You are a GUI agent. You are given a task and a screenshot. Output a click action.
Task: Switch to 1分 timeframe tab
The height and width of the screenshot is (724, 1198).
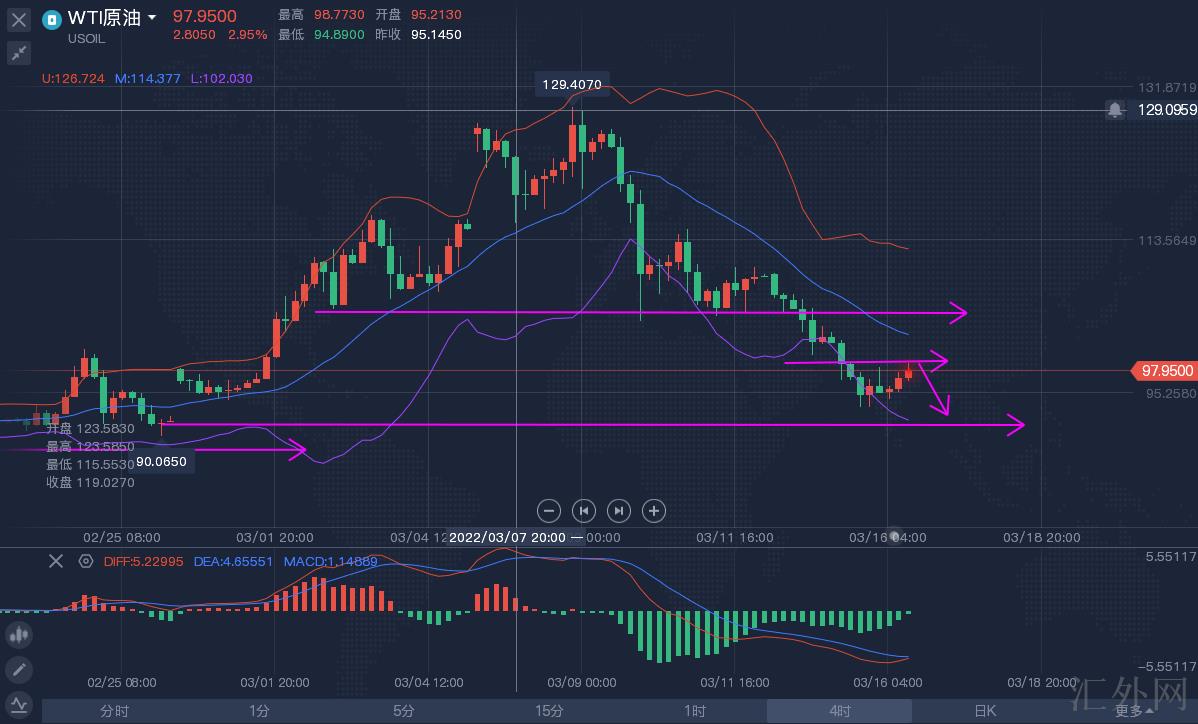[x=259, y=711]
